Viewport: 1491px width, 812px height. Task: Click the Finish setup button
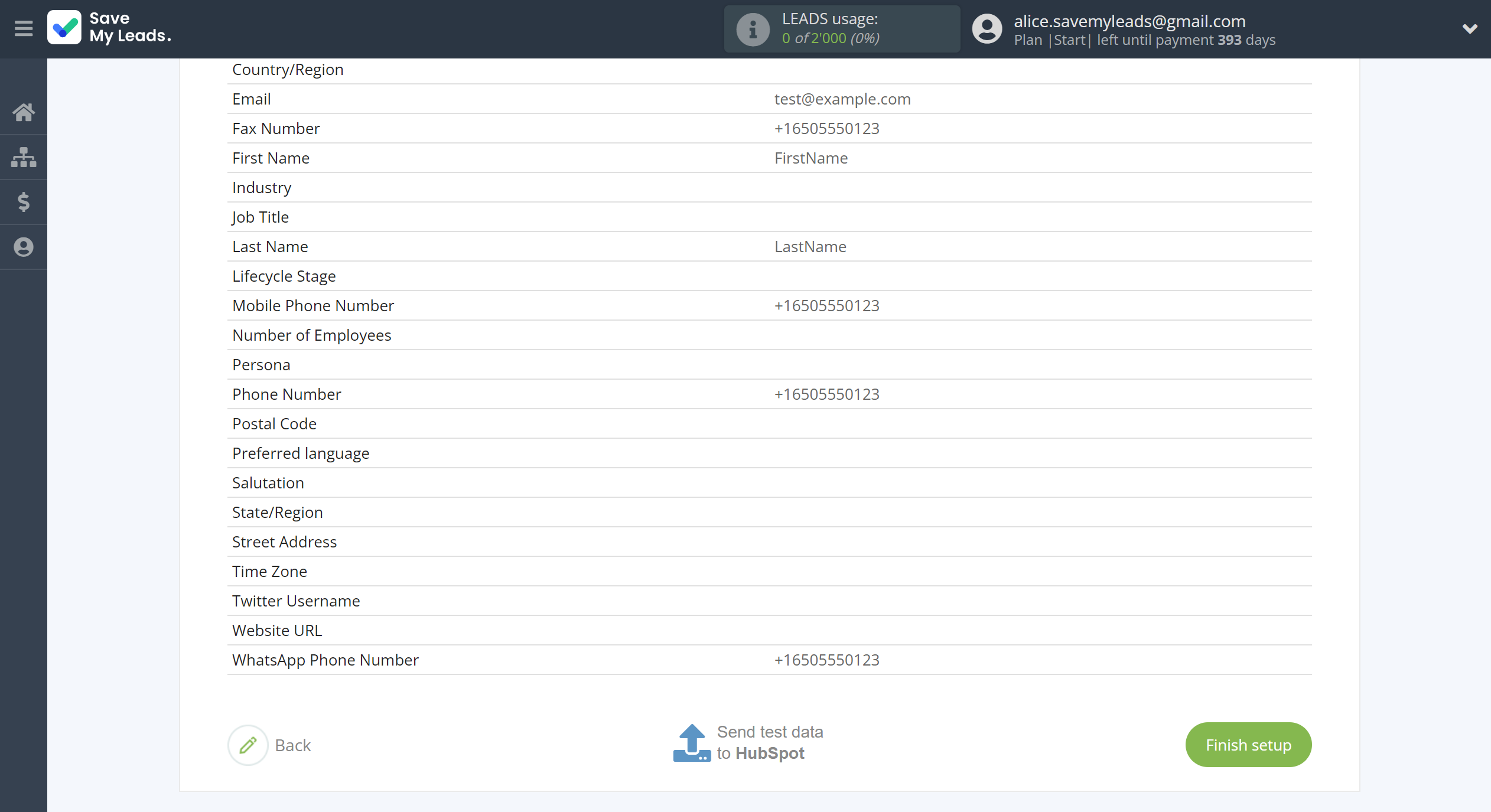tap(1248, 745)
